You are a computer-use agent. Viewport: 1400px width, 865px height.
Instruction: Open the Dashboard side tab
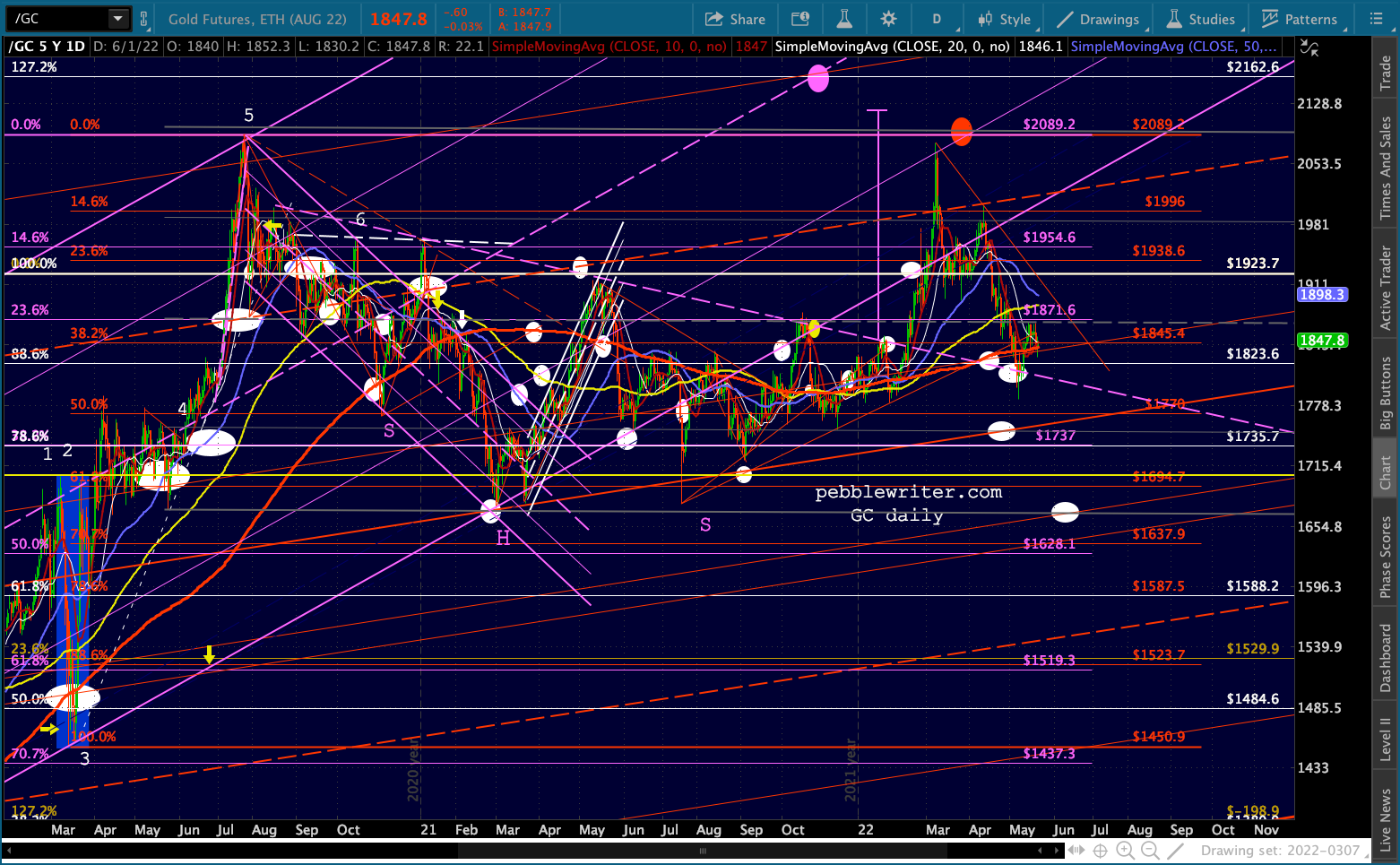1386,658
